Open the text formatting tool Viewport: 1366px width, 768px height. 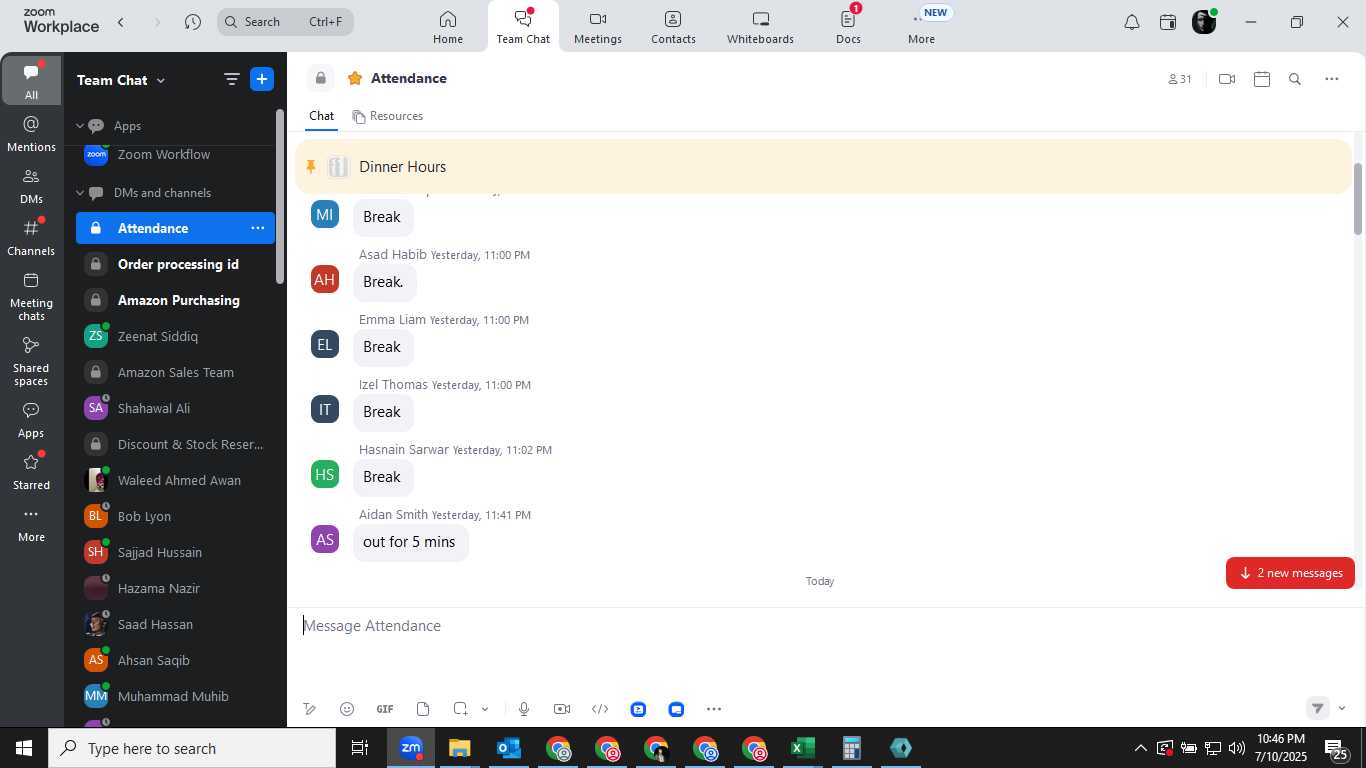click(310, 709)
